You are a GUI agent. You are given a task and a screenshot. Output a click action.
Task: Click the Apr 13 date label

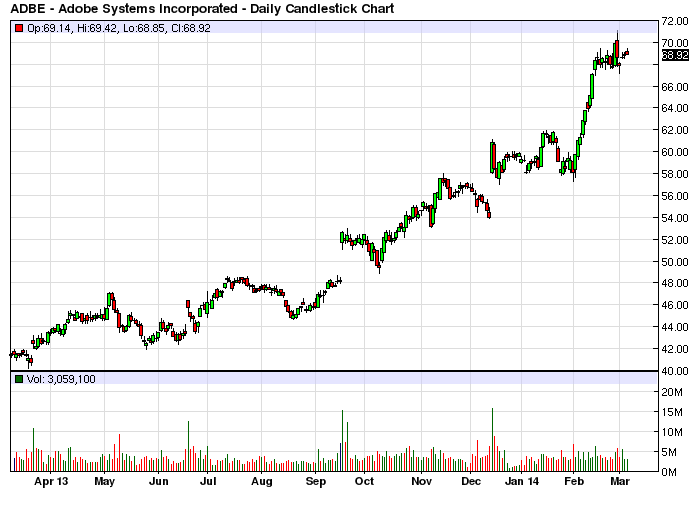[51, 482]
